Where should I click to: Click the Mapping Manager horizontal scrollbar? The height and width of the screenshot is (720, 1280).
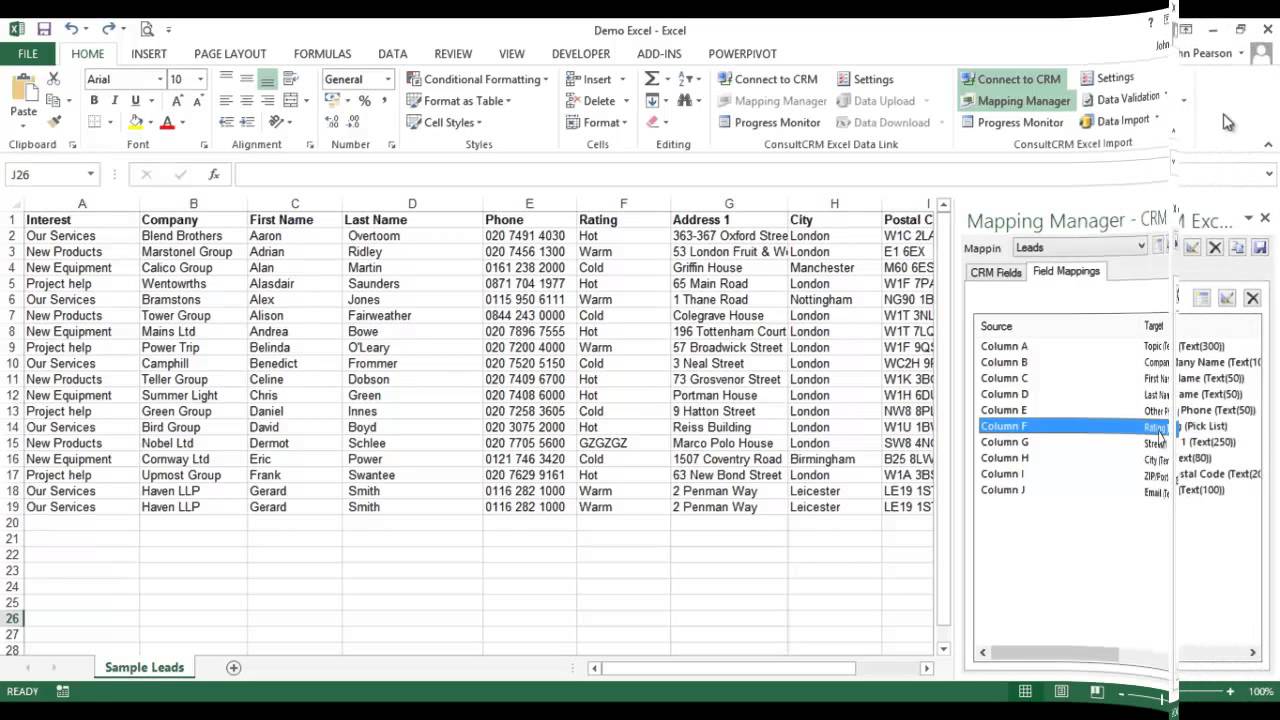1054,653
